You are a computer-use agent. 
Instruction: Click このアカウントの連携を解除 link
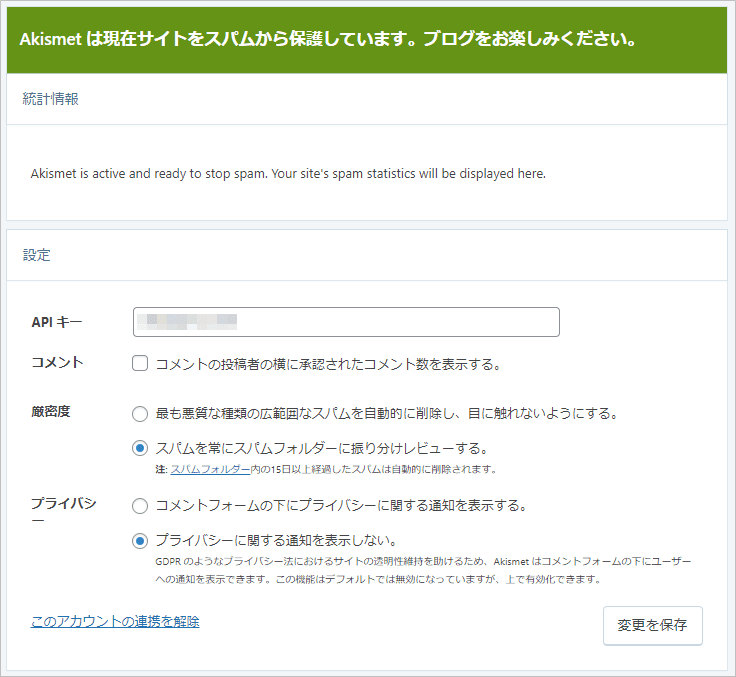115,621
